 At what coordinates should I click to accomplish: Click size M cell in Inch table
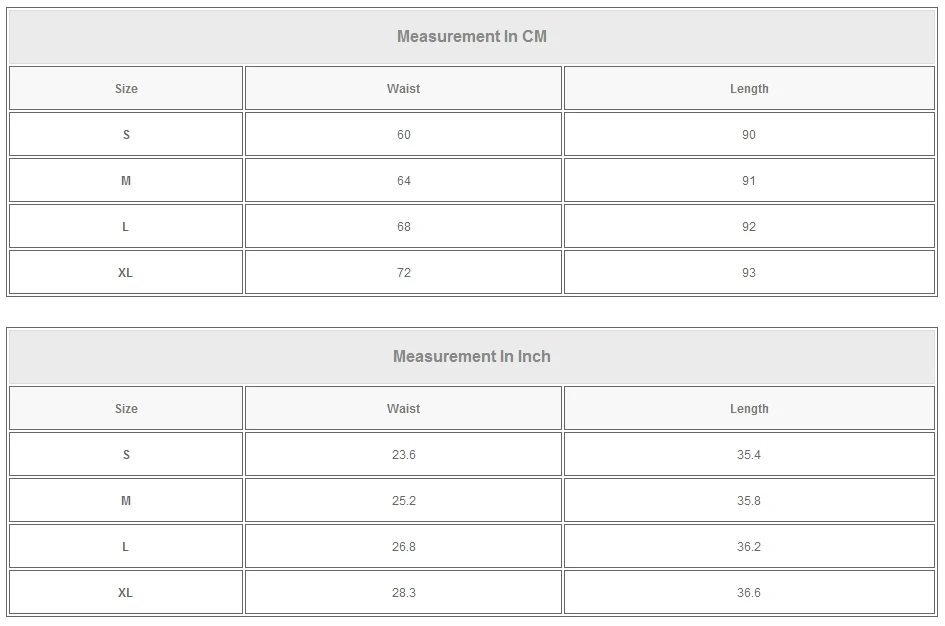(x=126, y=501)
